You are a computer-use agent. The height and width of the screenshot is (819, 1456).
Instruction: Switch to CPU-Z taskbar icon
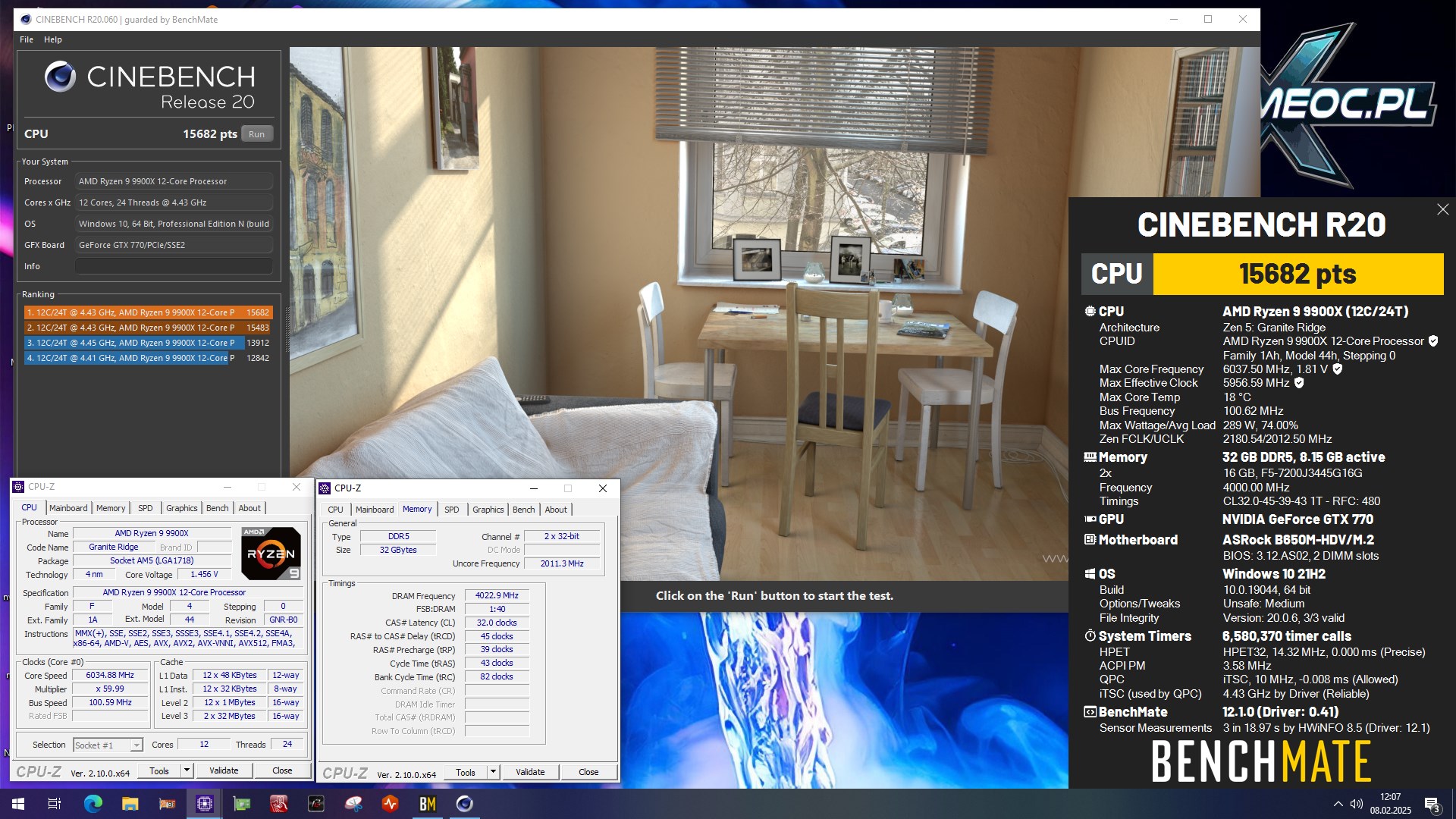(x=205, y=804)
